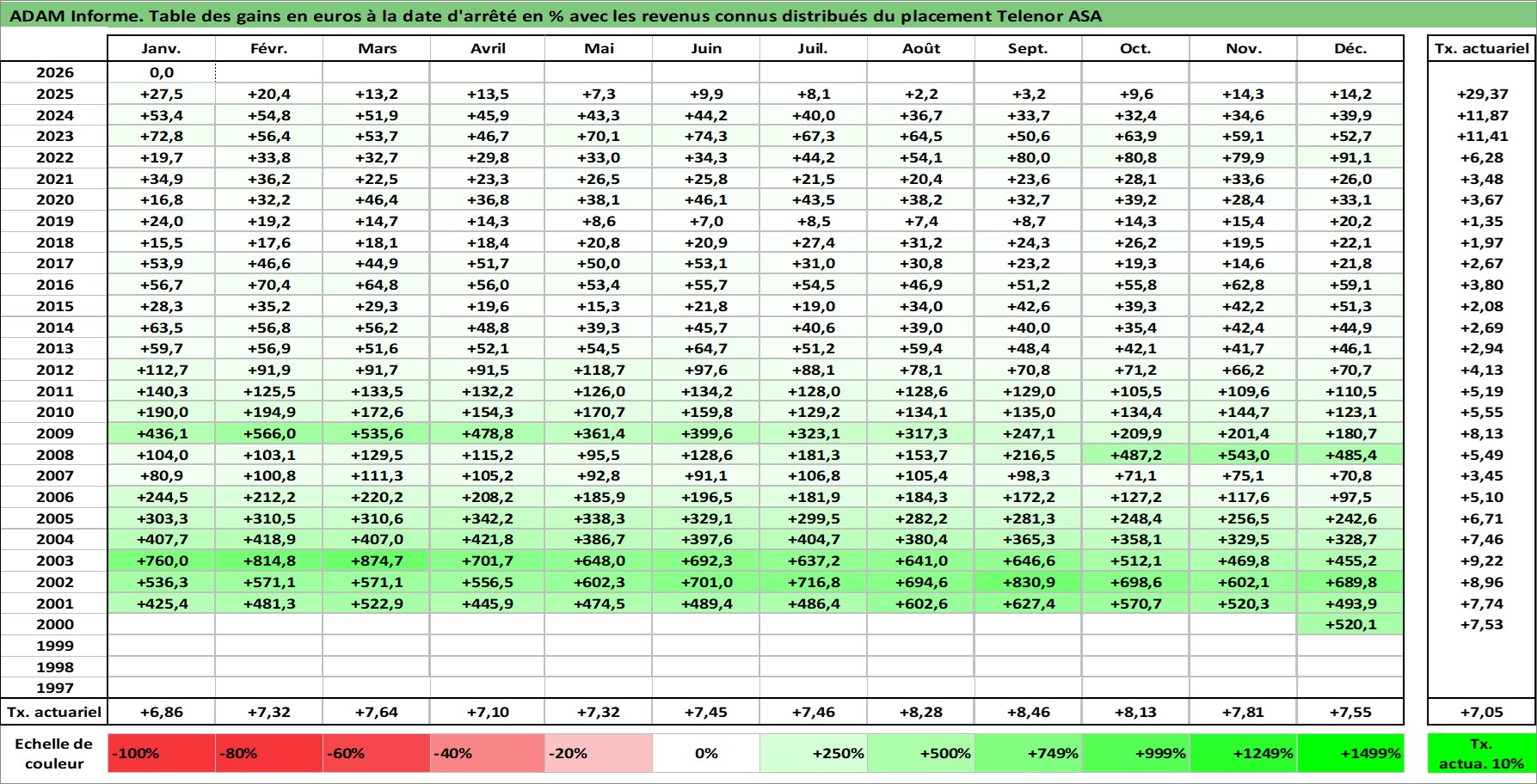Select the +520,1 cell in 2000 row
Screen dimensions: 1537x784
pos(1350,625)
